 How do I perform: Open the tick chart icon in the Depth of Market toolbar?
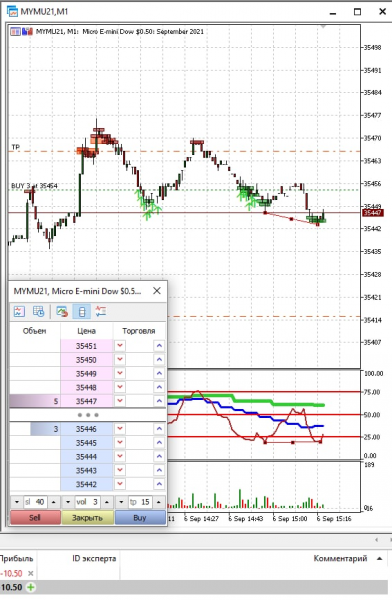pyautogui.click(x=19, y=311)
